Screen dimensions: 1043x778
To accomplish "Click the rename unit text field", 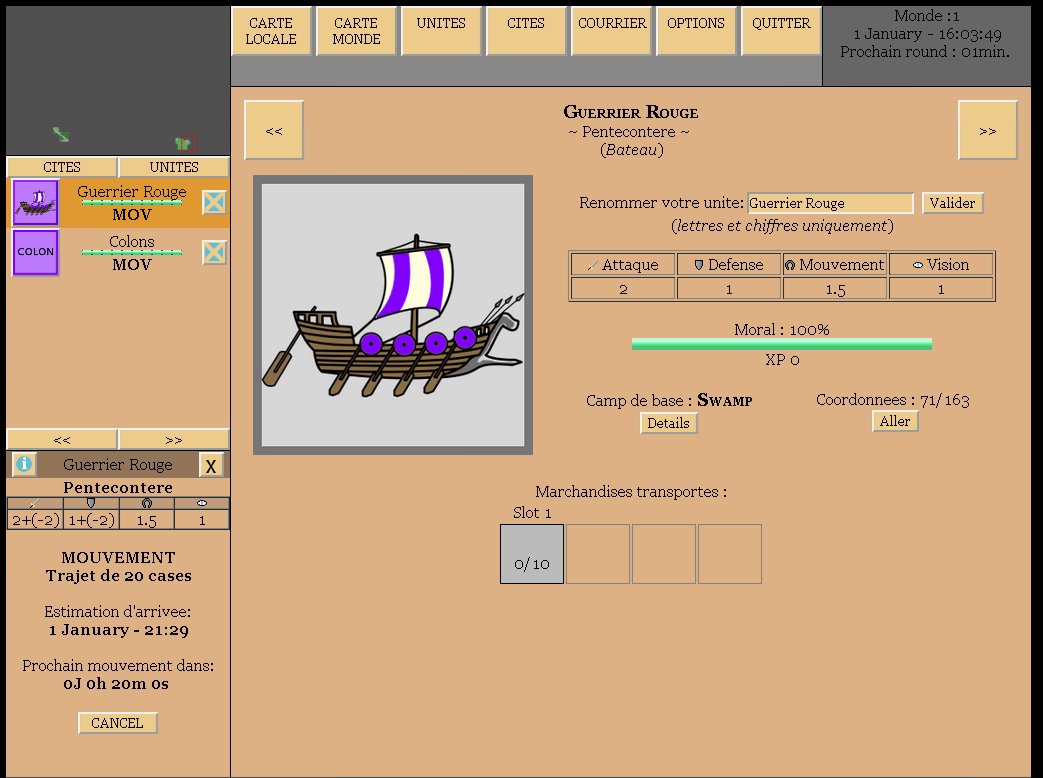I will 830,203.
